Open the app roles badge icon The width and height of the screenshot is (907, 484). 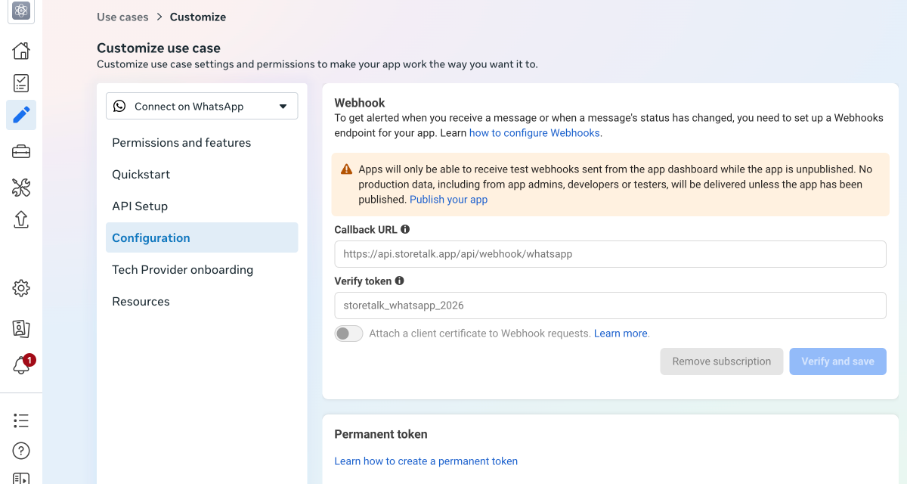click(21, 328)
